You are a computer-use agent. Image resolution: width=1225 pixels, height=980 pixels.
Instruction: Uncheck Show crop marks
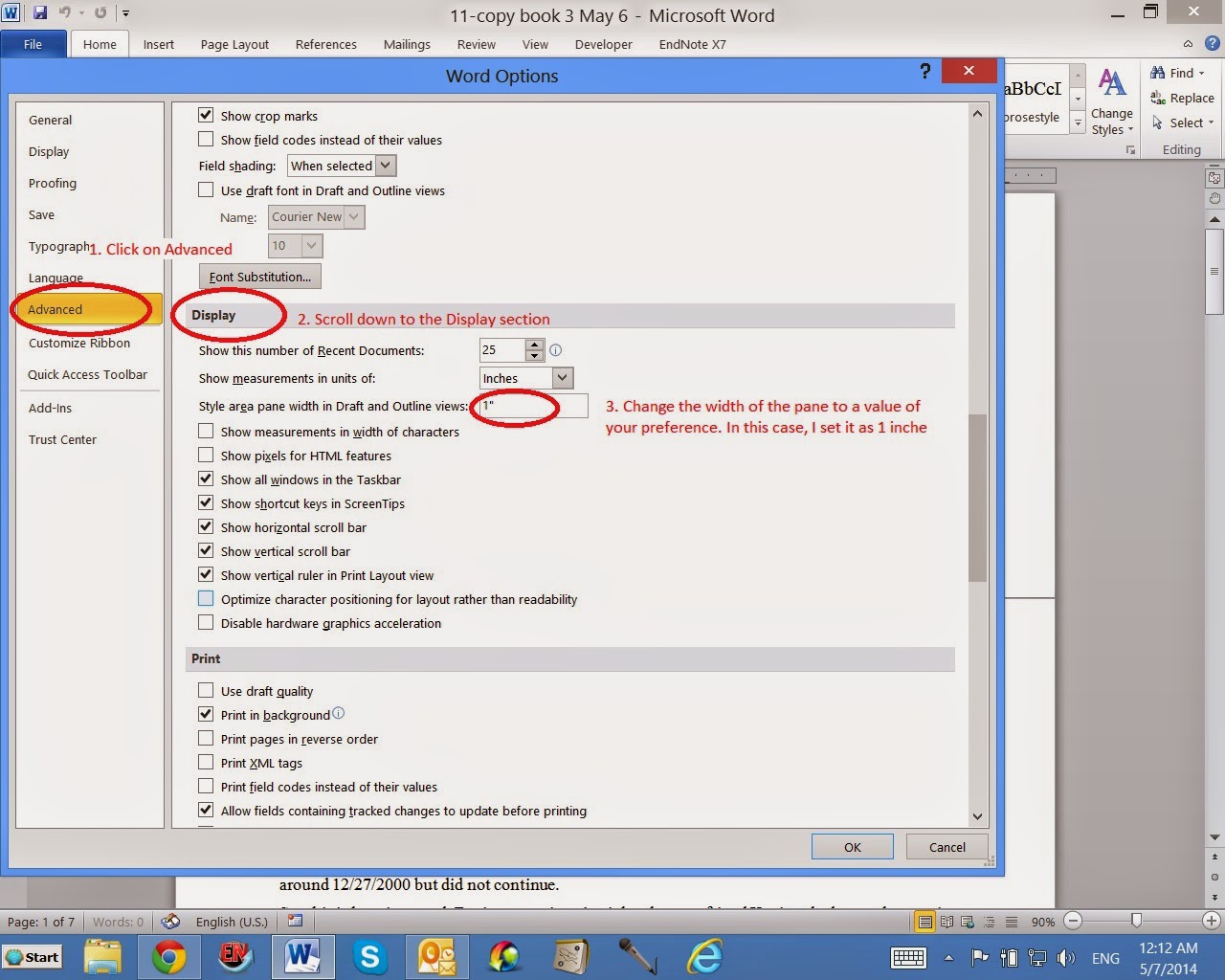[206, 115]
